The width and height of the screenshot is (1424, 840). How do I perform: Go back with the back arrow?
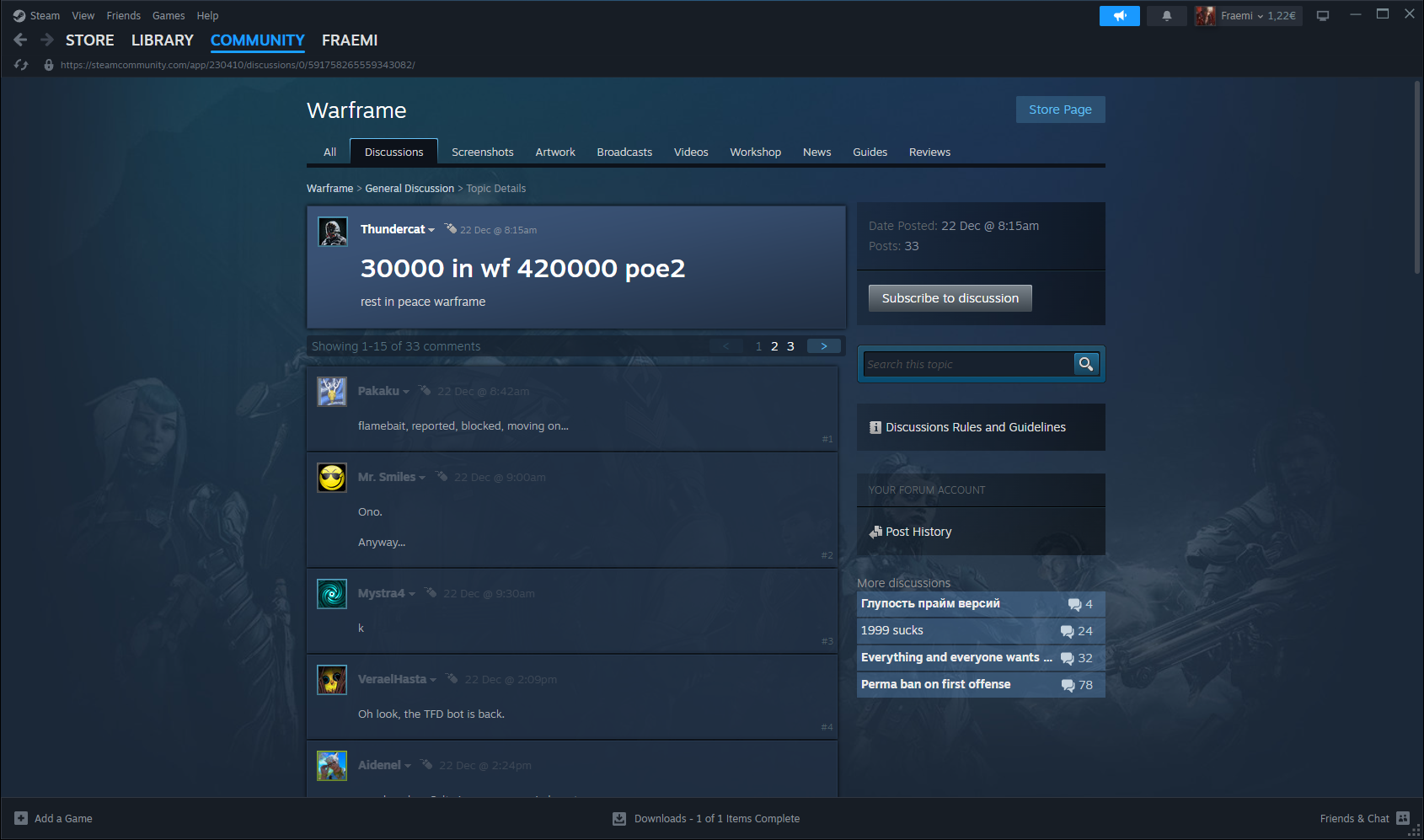click(x=21, y=40)
